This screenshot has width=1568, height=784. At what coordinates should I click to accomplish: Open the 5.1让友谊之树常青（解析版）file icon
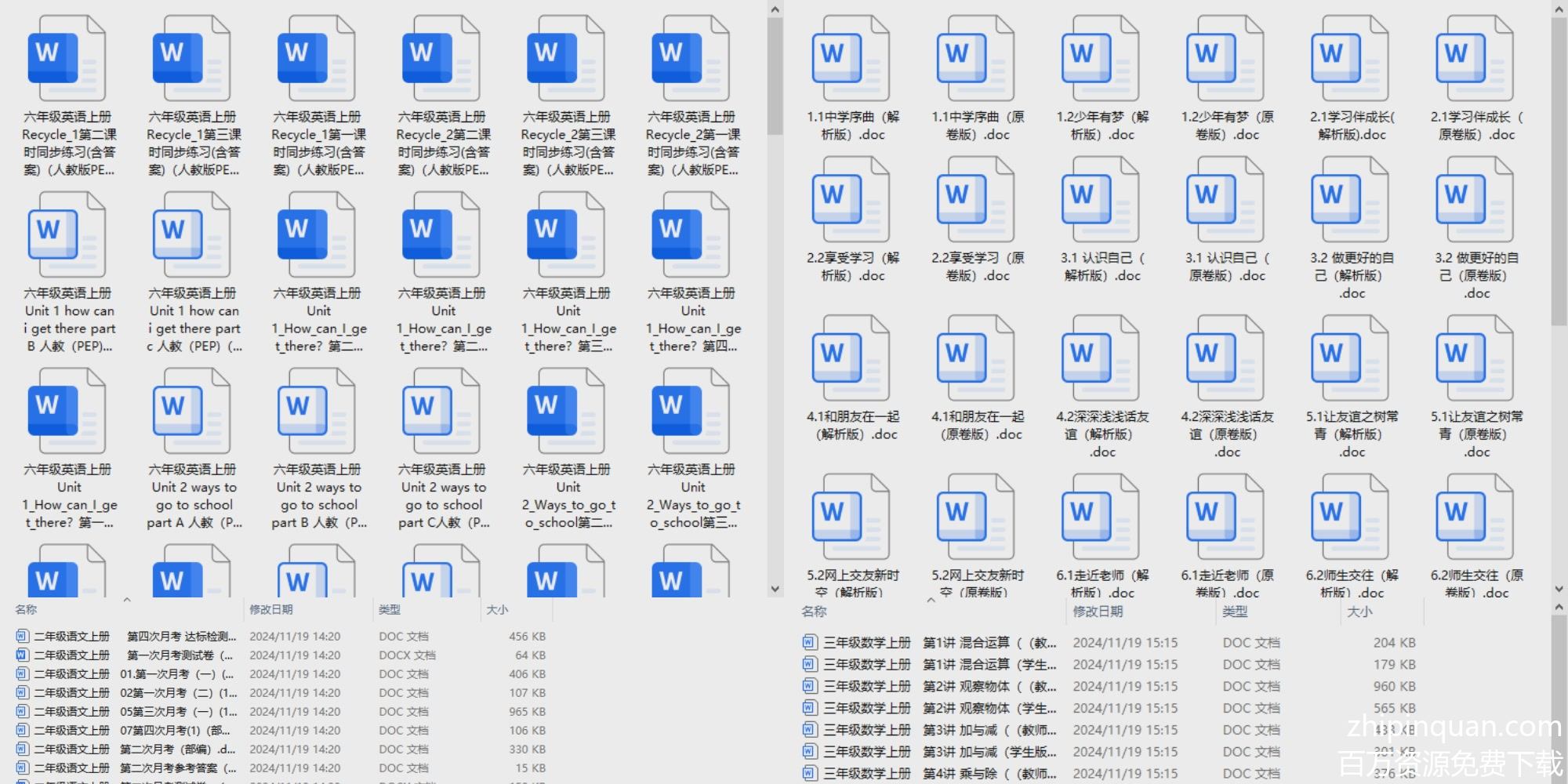[1350, 358]
